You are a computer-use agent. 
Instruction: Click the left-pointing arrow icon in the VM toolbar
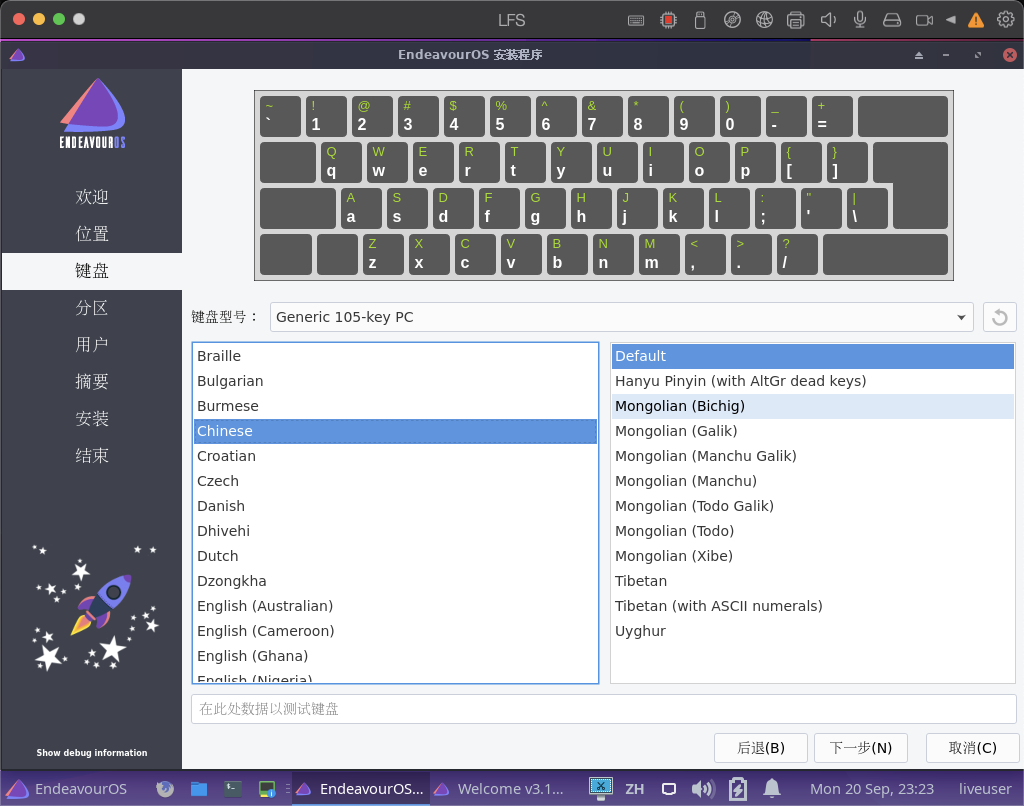point(951,20)
